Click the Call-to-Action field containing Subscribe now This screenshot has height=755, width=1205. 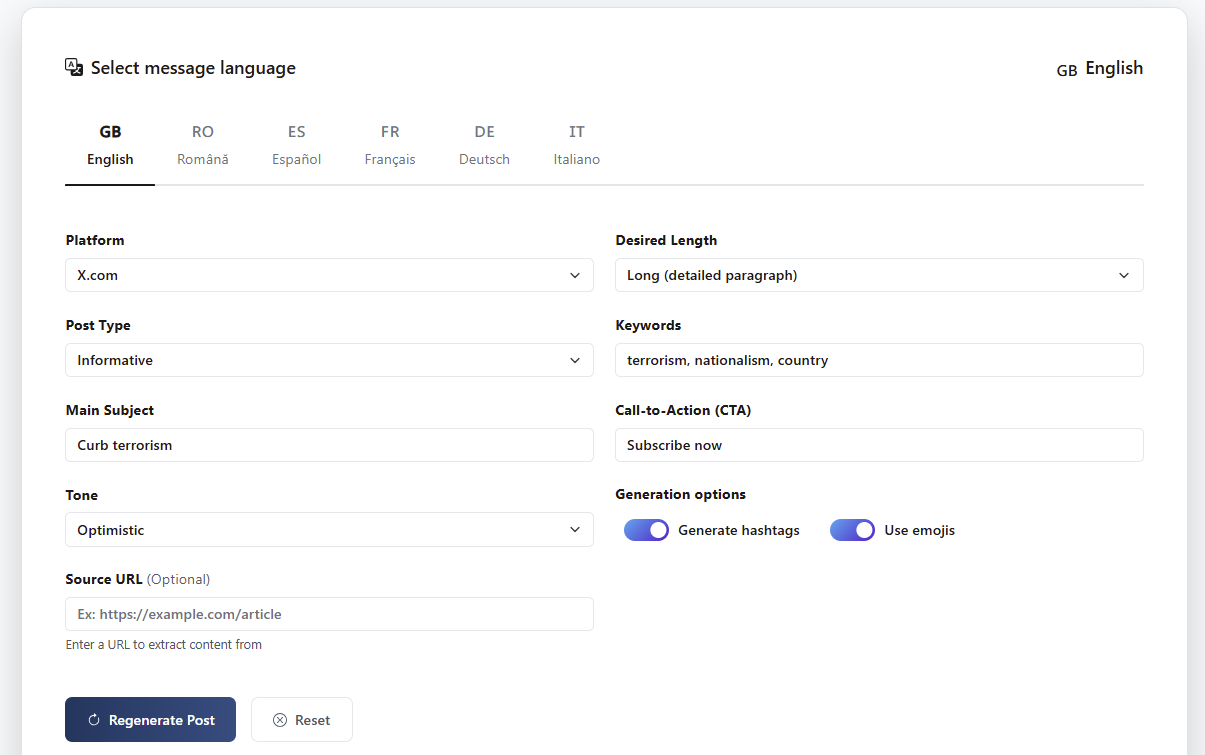[878, 445]
